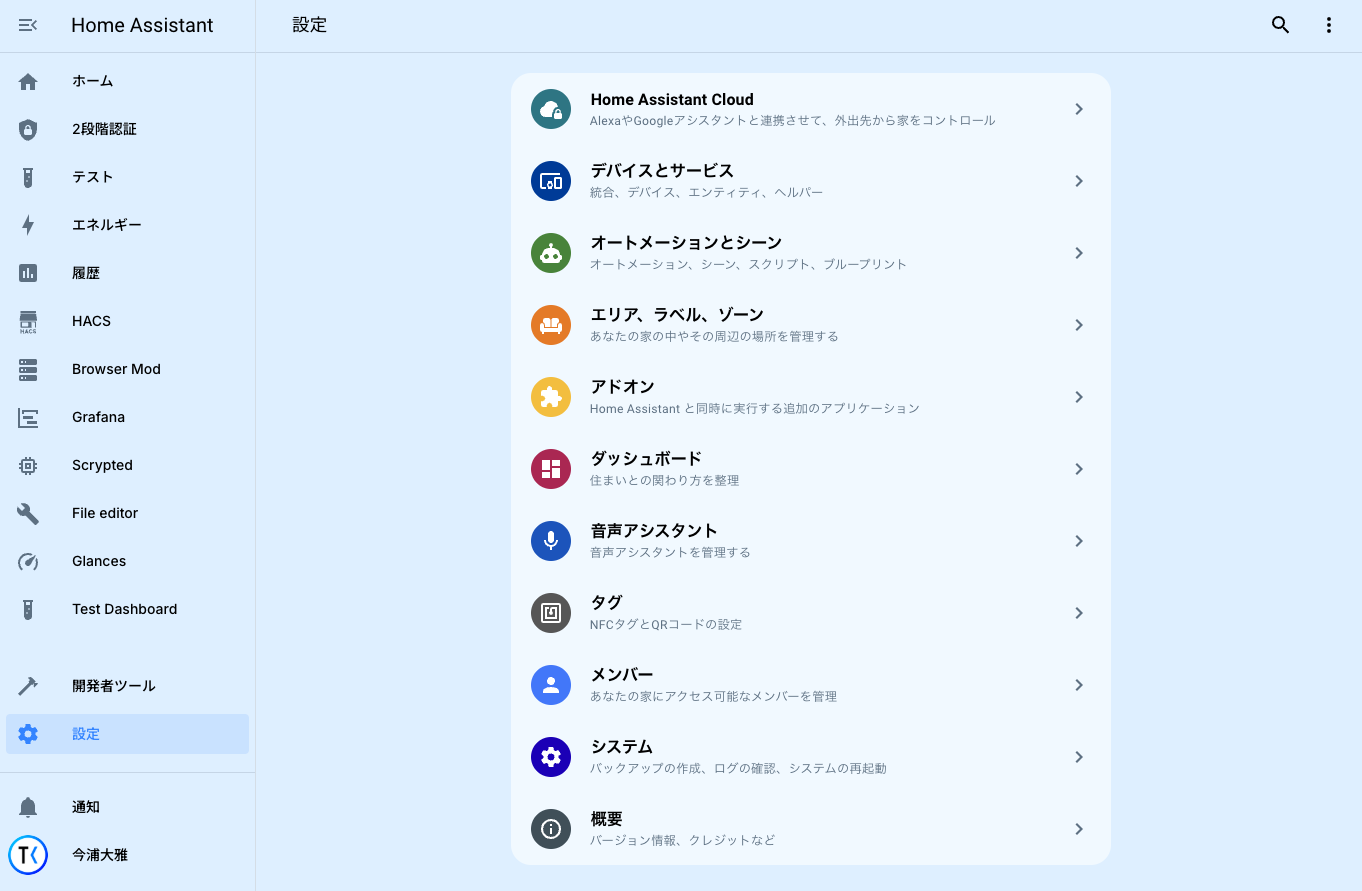Open アドオン via its chevron arrow

tap(1079, 397)
